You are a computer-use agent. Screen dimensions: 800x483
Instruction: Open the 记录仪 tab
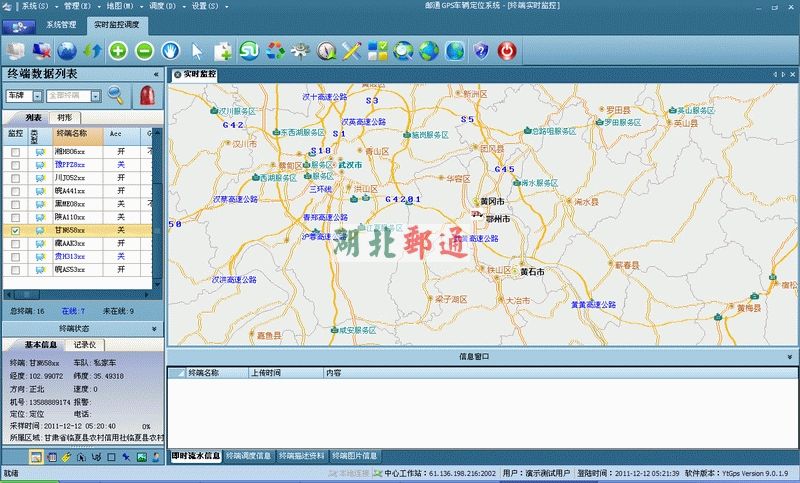(86, 344)
